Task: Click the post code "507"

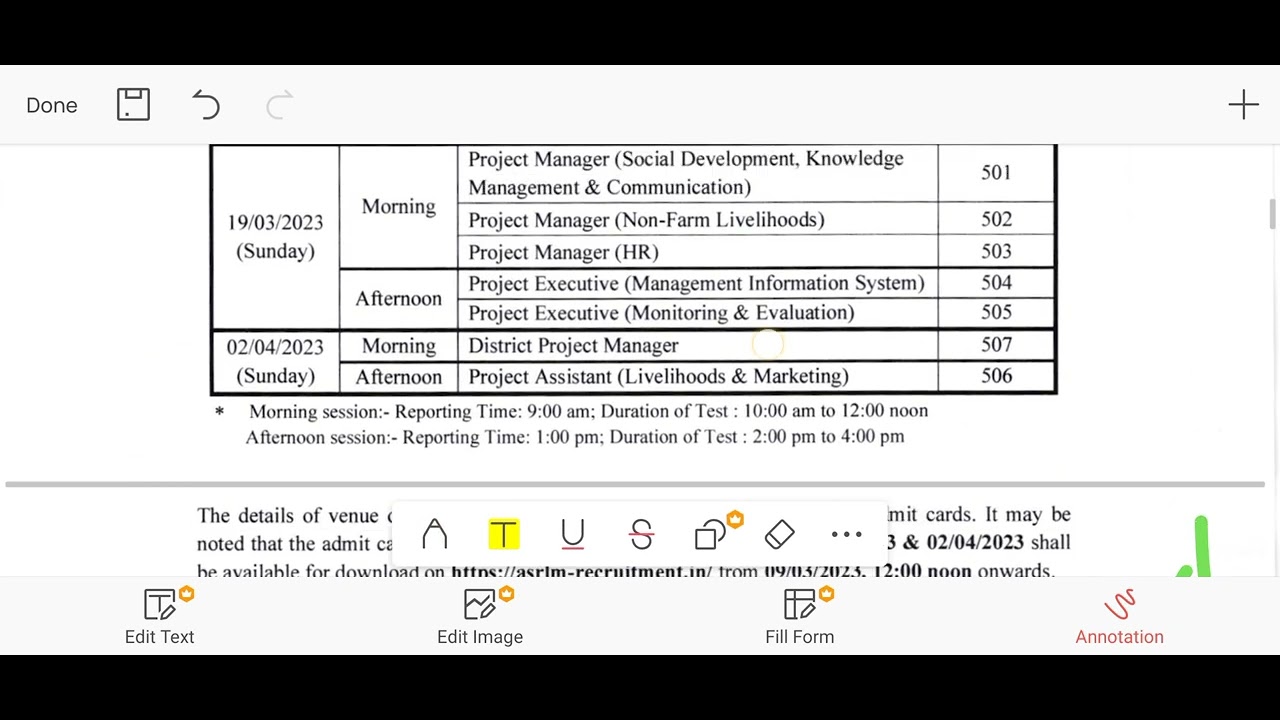Action: click(996, 345)
